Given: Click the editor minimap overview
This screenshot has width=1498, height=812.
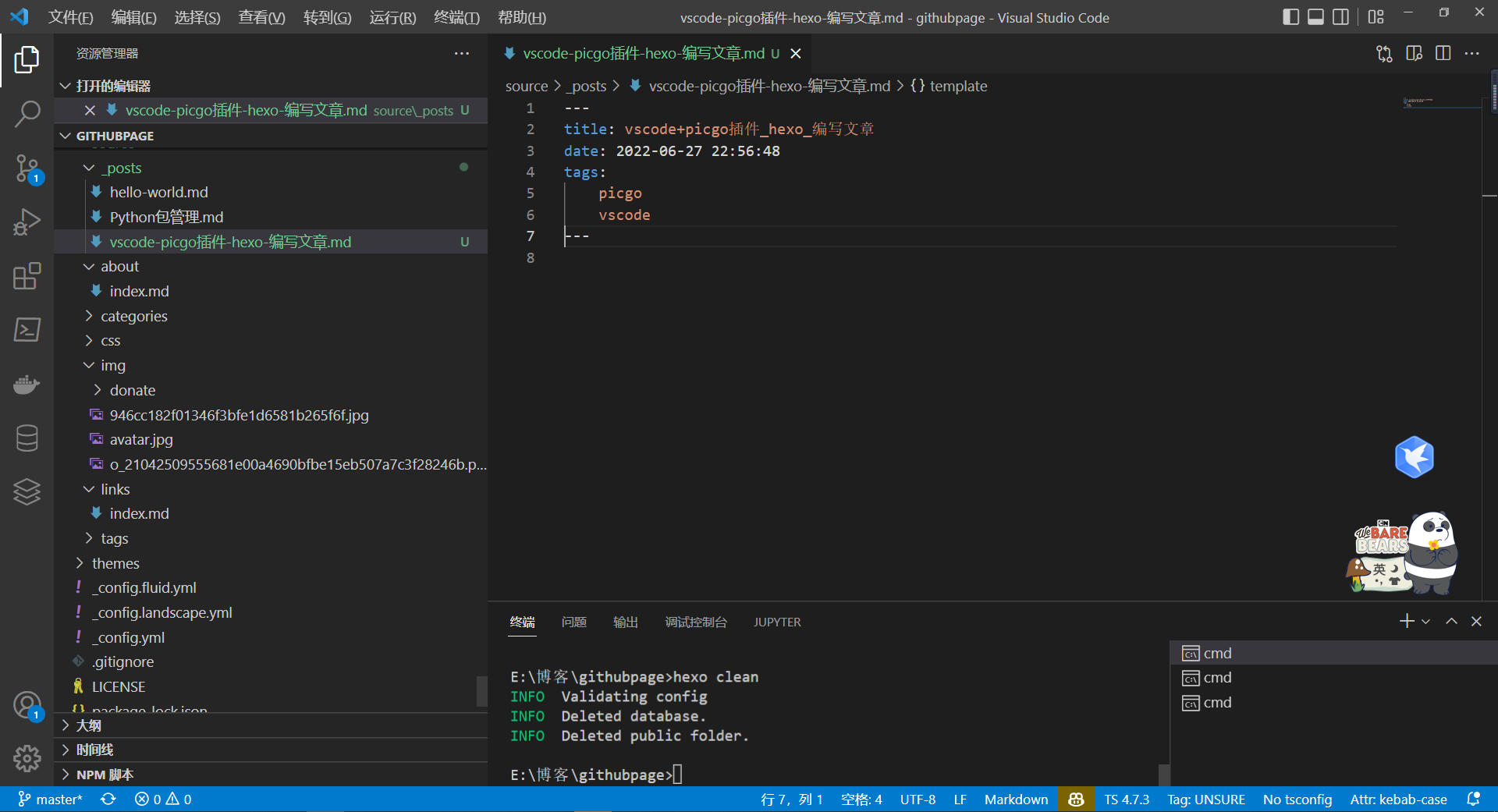Looking at the screenshot, I should [x=1441, y=103].
